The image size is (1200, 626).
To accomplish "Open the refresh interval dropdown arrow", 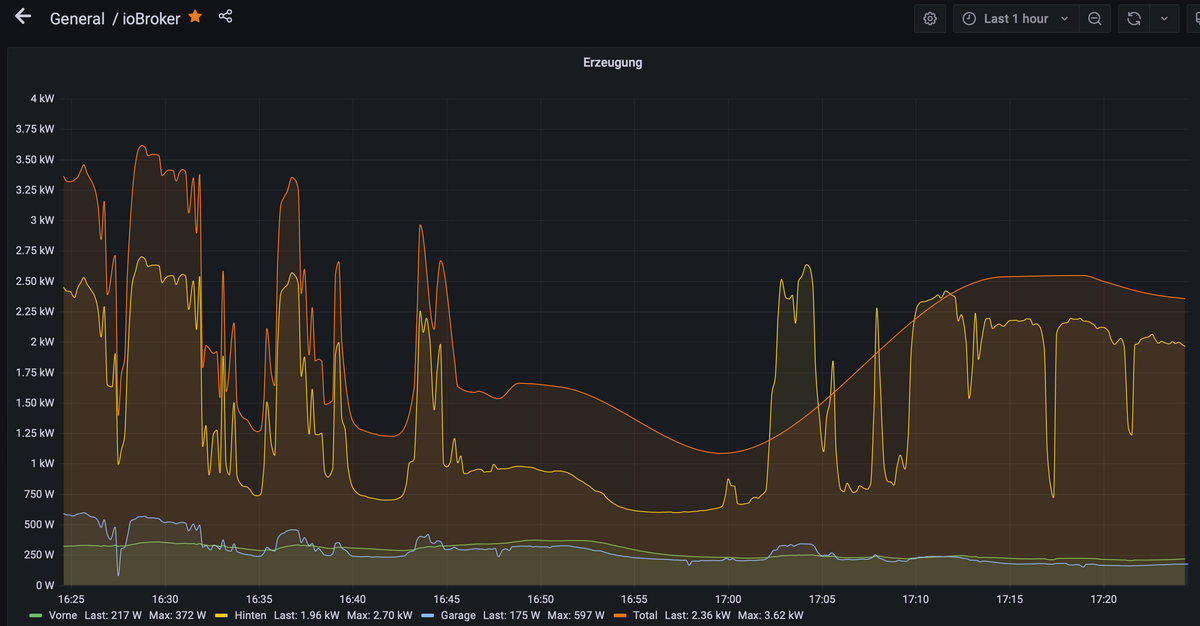I will (1164, 19).
